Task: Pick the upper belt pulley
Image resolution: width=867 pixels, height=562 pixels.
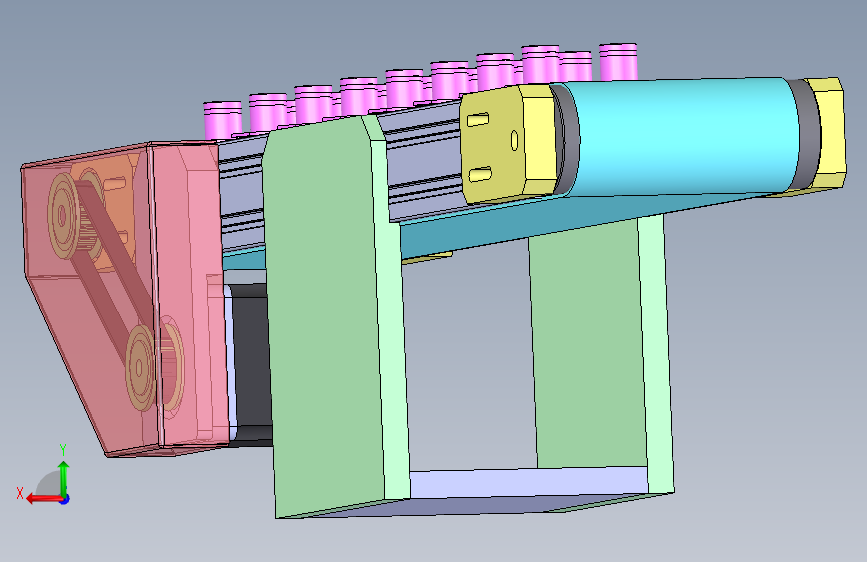Action: (65, 216)
